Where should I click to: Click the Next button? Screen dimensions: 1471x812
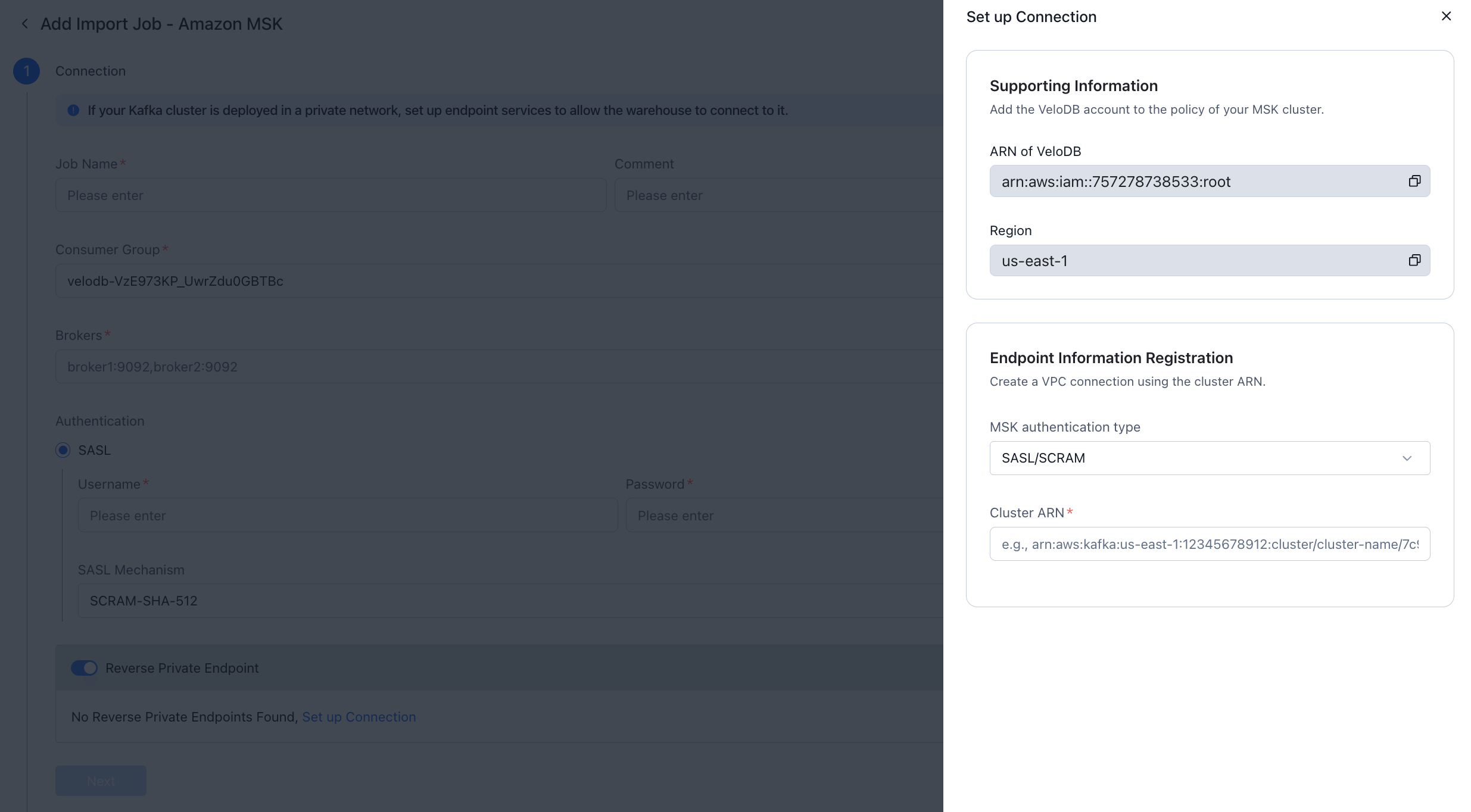pyautogui.click(x=101, y=780)
